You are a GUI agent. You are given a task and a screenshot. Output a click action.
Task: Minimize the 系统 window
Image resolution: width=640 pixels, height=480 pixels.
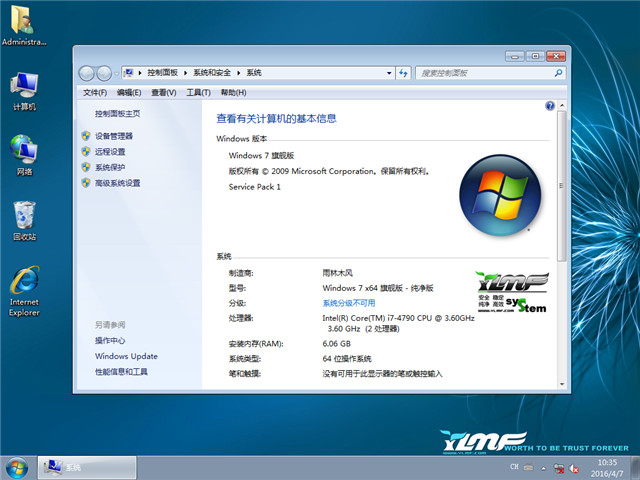coord(515,56)
